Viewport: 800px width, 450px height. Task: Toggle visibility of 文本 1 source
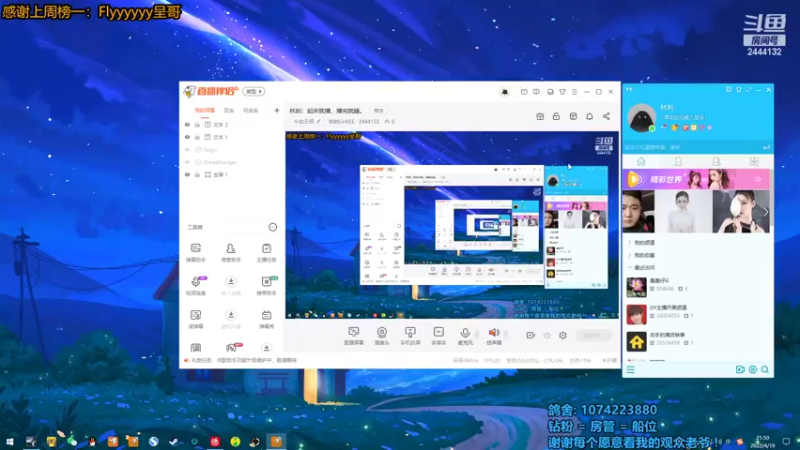pyautogui.click(x=187, y=137)
